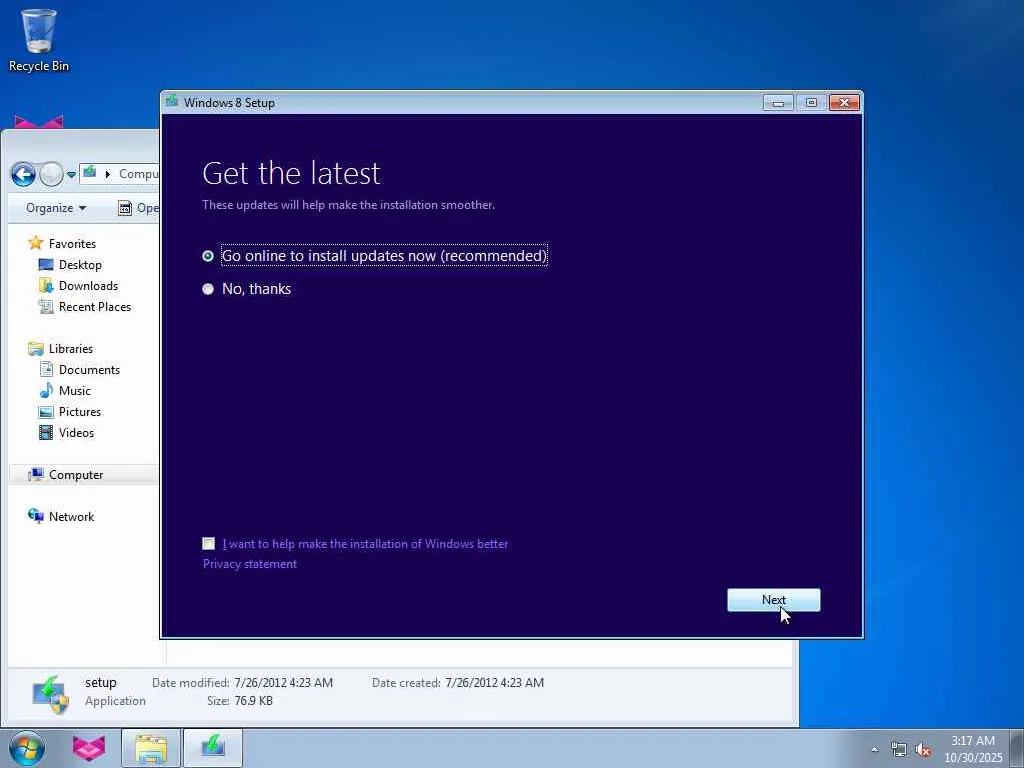Screen dimensions: 1024x768
Task: Click the Favorites star icon
Action: point(35,243)
